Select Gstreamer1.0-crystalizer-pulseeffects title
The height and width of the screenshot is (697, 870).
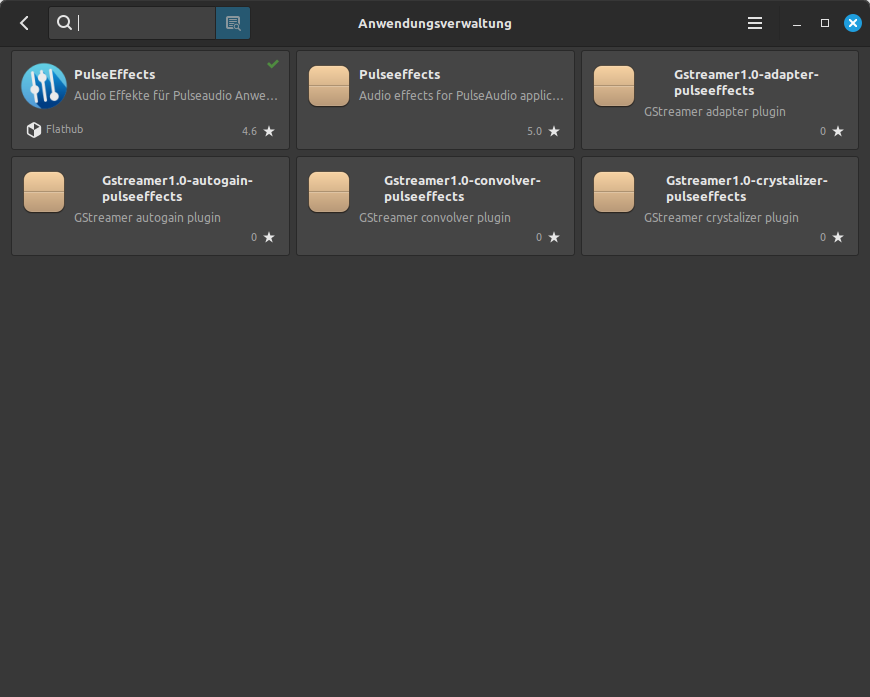pyautogui.click(x=747, y=188)
